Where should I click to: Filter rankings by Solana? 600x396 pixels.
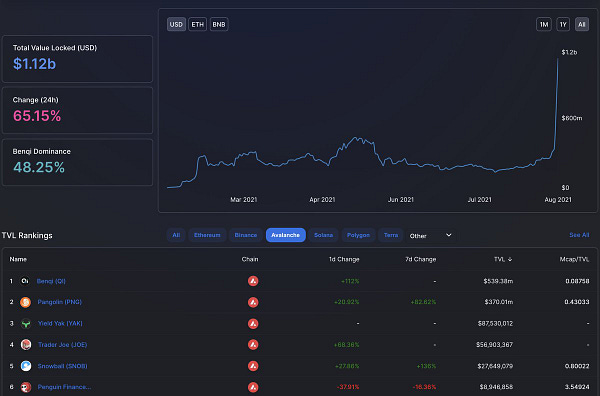(x=323, y=235)
